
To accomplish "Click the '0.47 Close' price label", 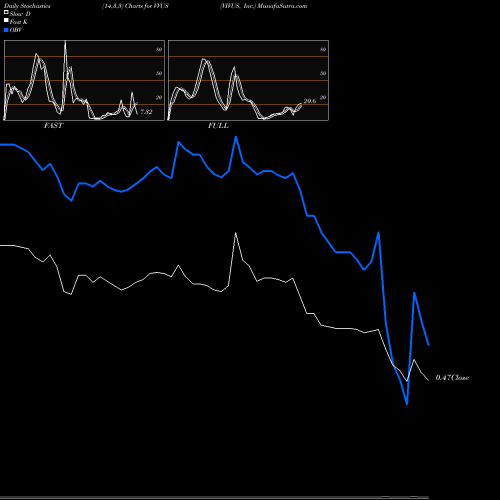I will pos(452,378).
